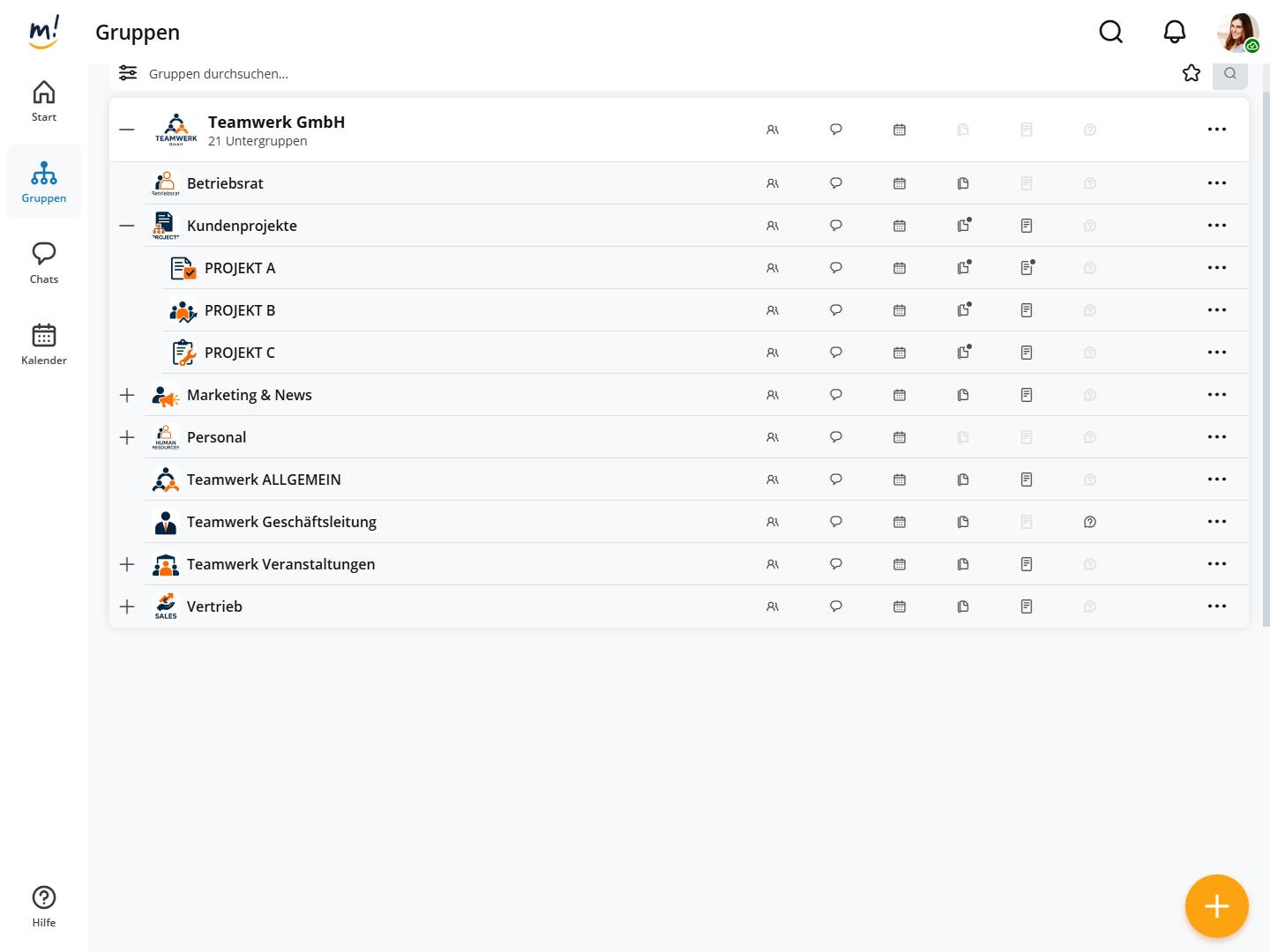This screenshot has width=1270, height=952.
Task: Open the wiki page icon for Vertrieb
Action: 1027,606
